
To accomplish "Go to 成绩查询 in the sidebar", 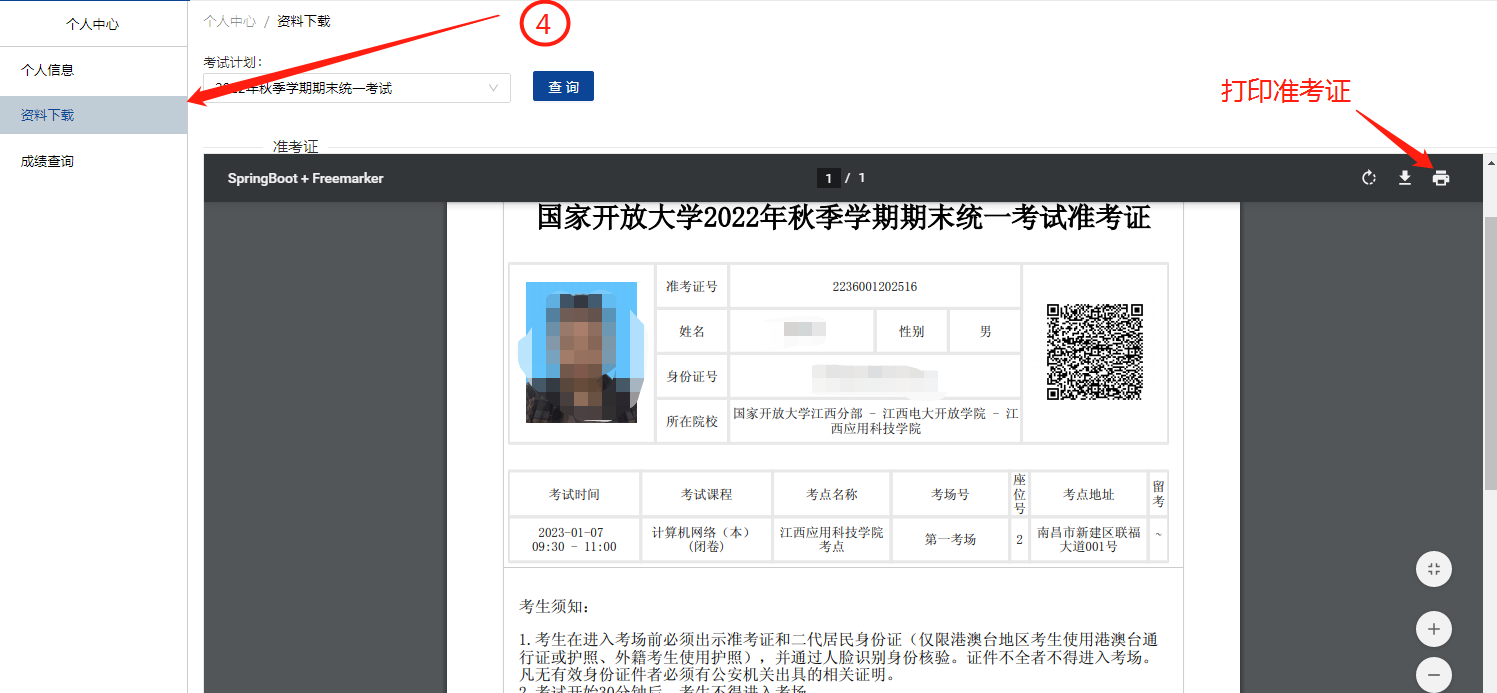I will [x=48, y=161].
